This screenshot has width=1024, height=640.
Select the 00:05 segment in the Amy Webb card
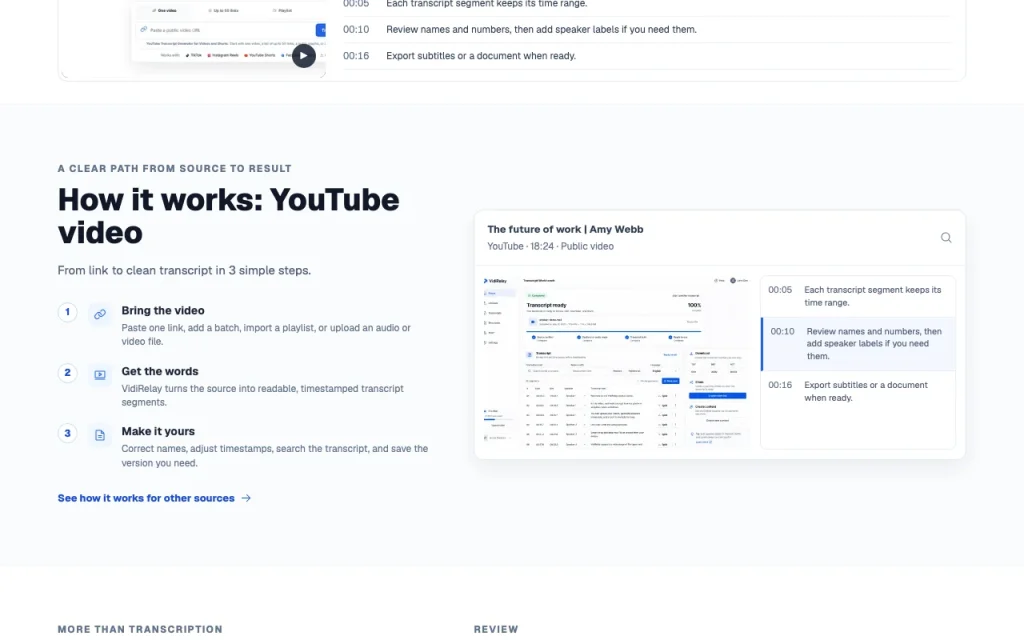pos(858,296)
